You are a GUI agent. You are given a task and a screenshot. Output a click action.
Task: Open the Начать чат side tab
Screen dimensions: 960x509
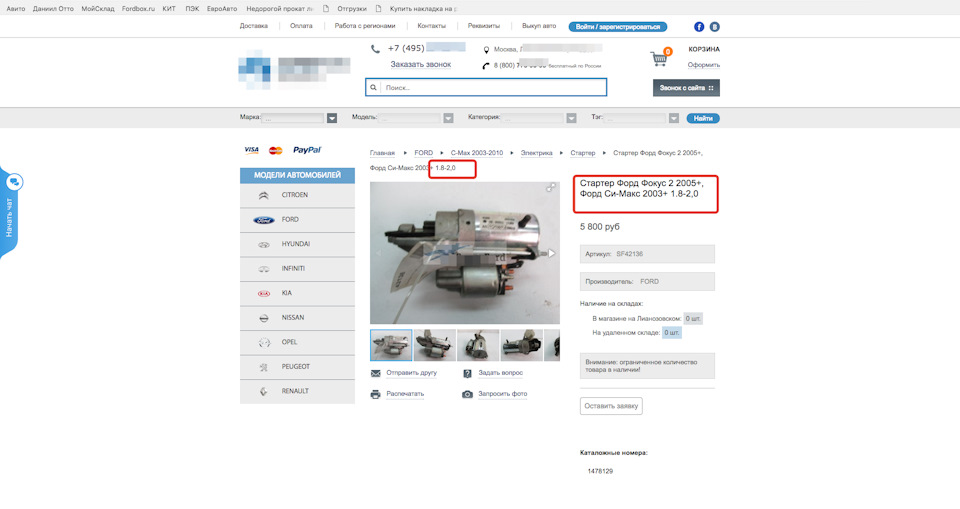pos(9,212)
